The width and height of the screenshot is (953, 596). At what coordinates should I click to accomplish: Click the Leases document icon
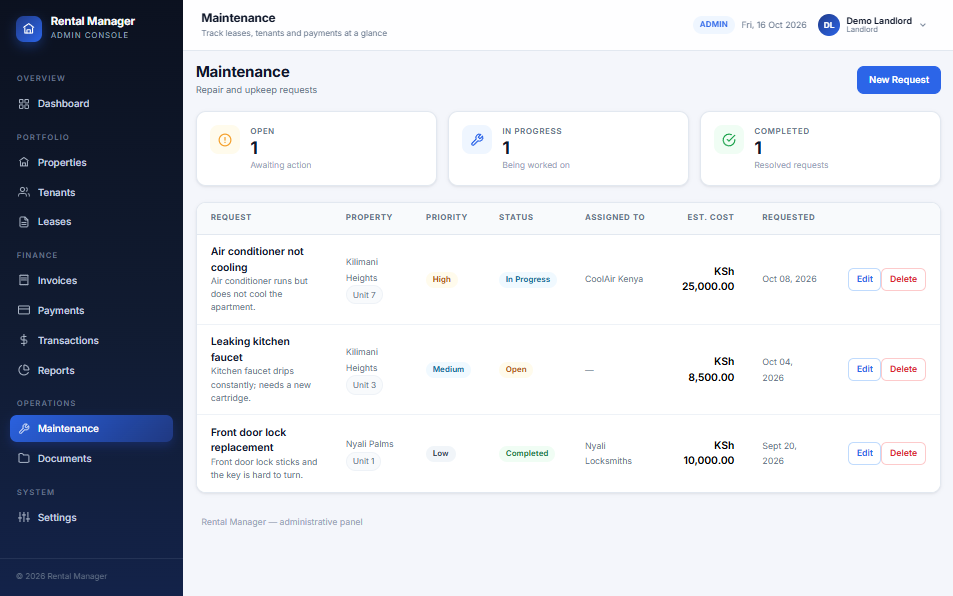(x=24, y=222)
